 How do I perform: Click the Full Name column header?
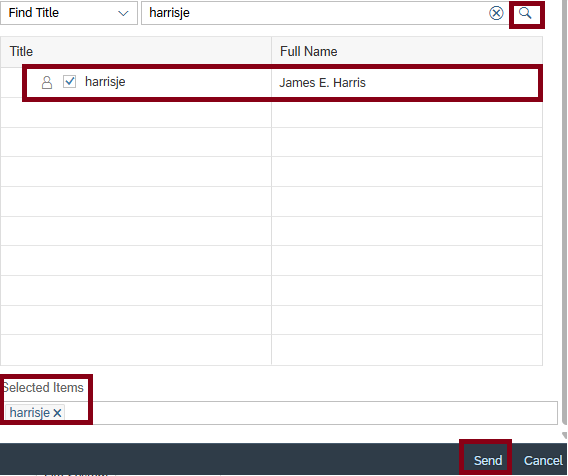[407, 51]
